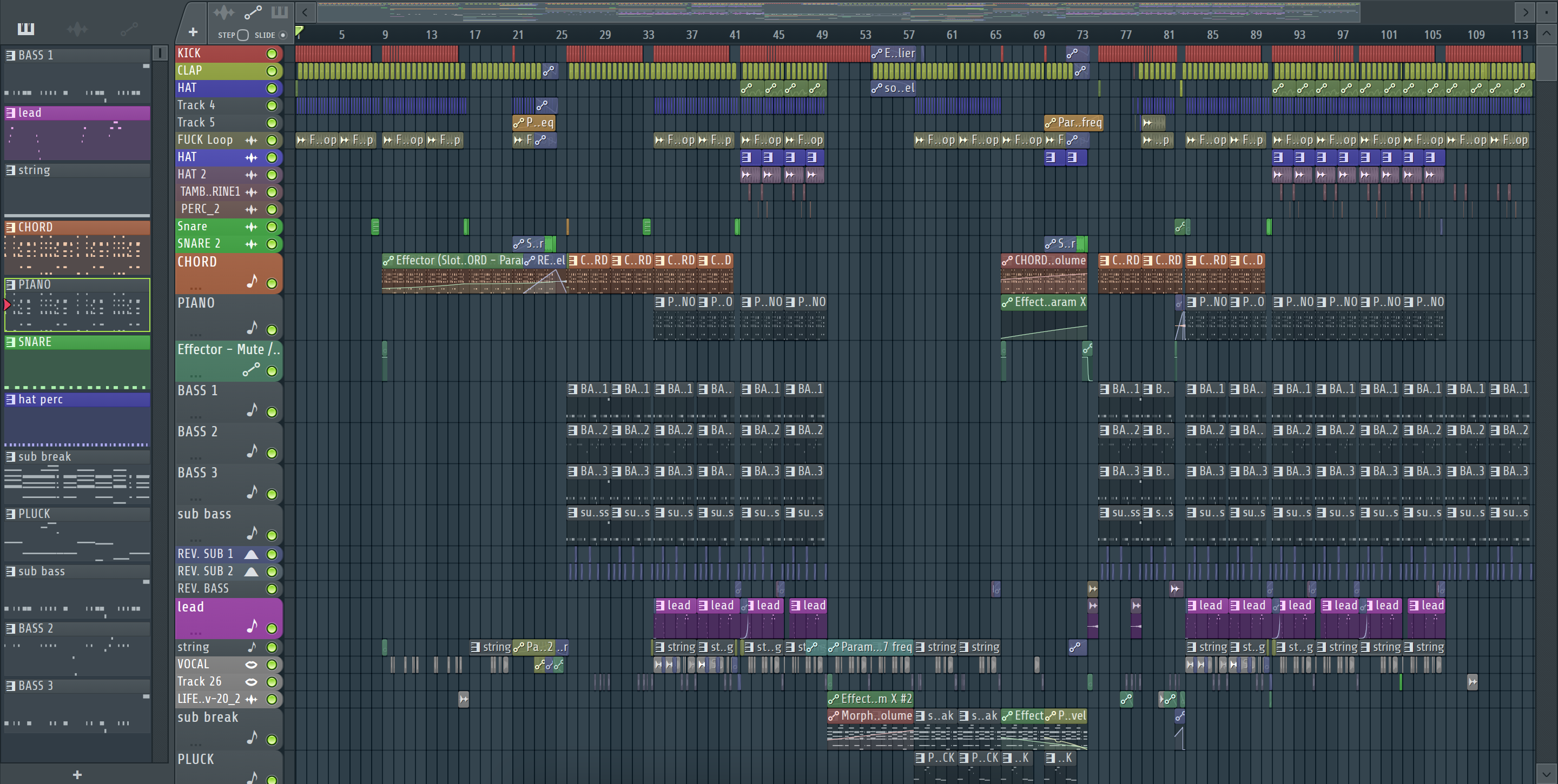Mute the CHORD track
This screenshot has width=1558, height=784.
click(x=272, y=283)
